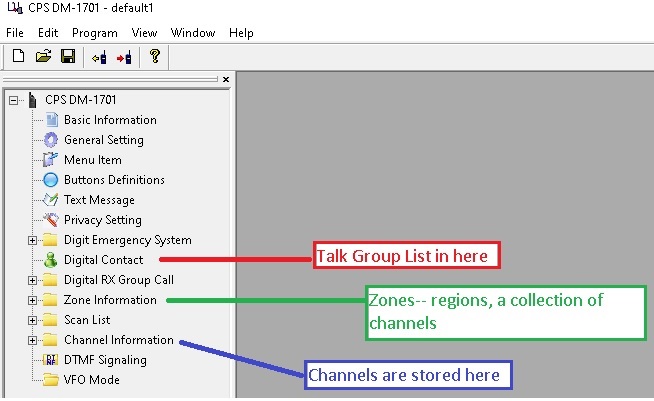Image resolution: width=654 pixels, height=401 pixels.
Task: Click the tree panel drag gripper bar
Action: point(110,79)
